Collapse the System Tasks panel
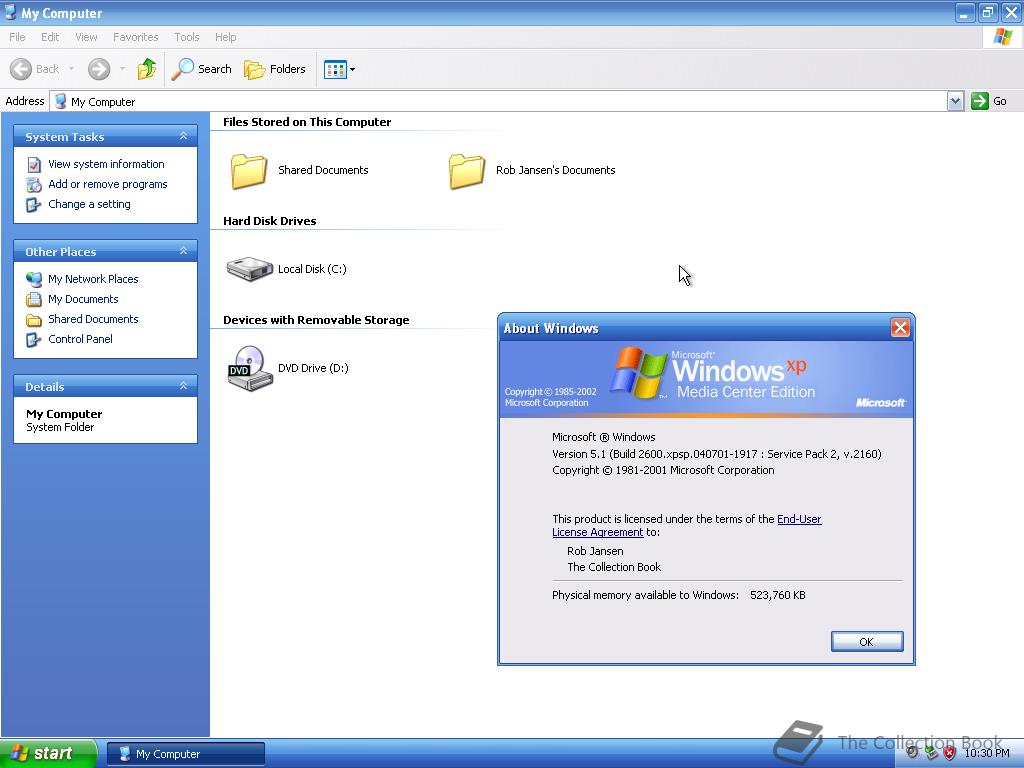Screen dimensions: 1024x768 coord(182,136)
